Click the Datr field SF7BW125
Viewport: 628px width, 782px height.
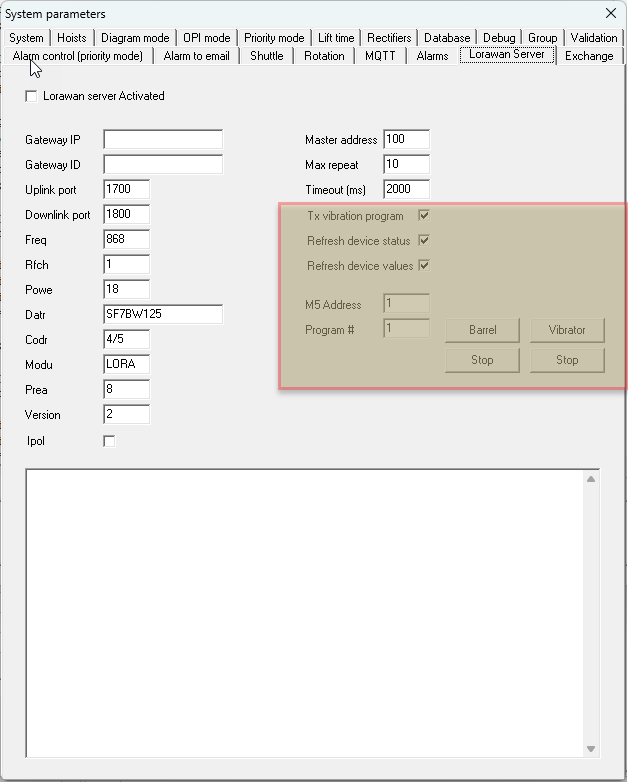pos(163,314)
